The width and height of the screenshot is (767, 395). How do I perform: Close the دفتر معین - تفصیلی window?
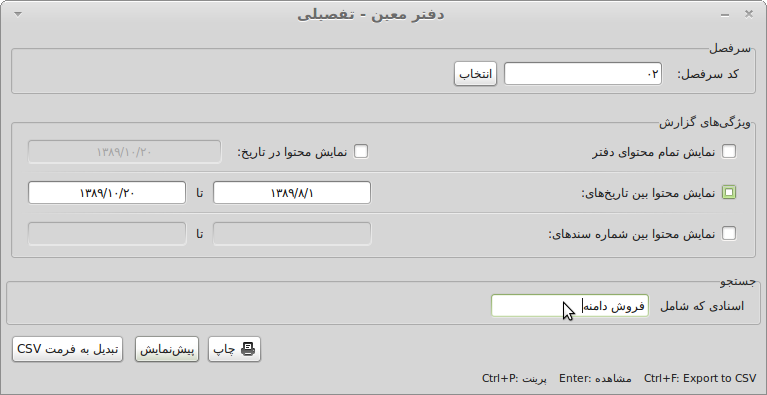748,14
